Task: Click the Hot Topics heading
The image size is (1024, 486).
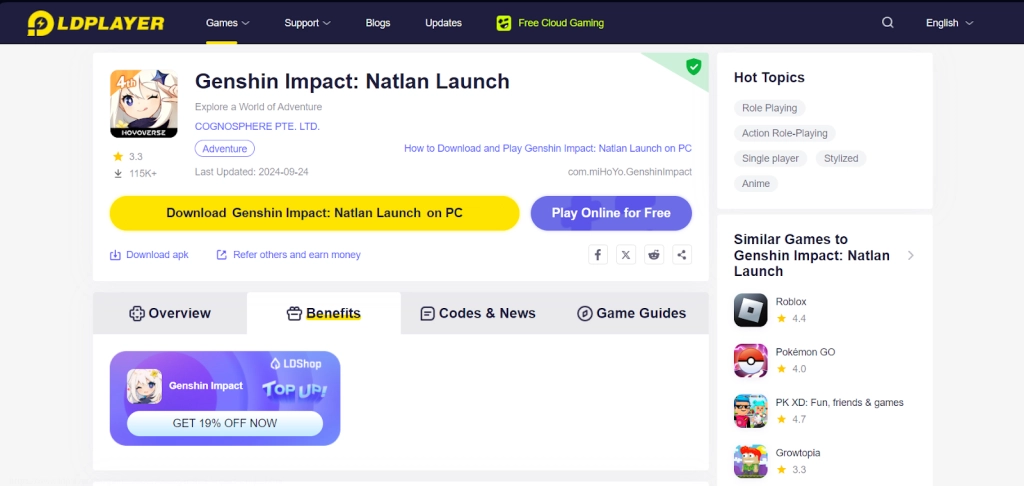Action: tap(769, 78)
